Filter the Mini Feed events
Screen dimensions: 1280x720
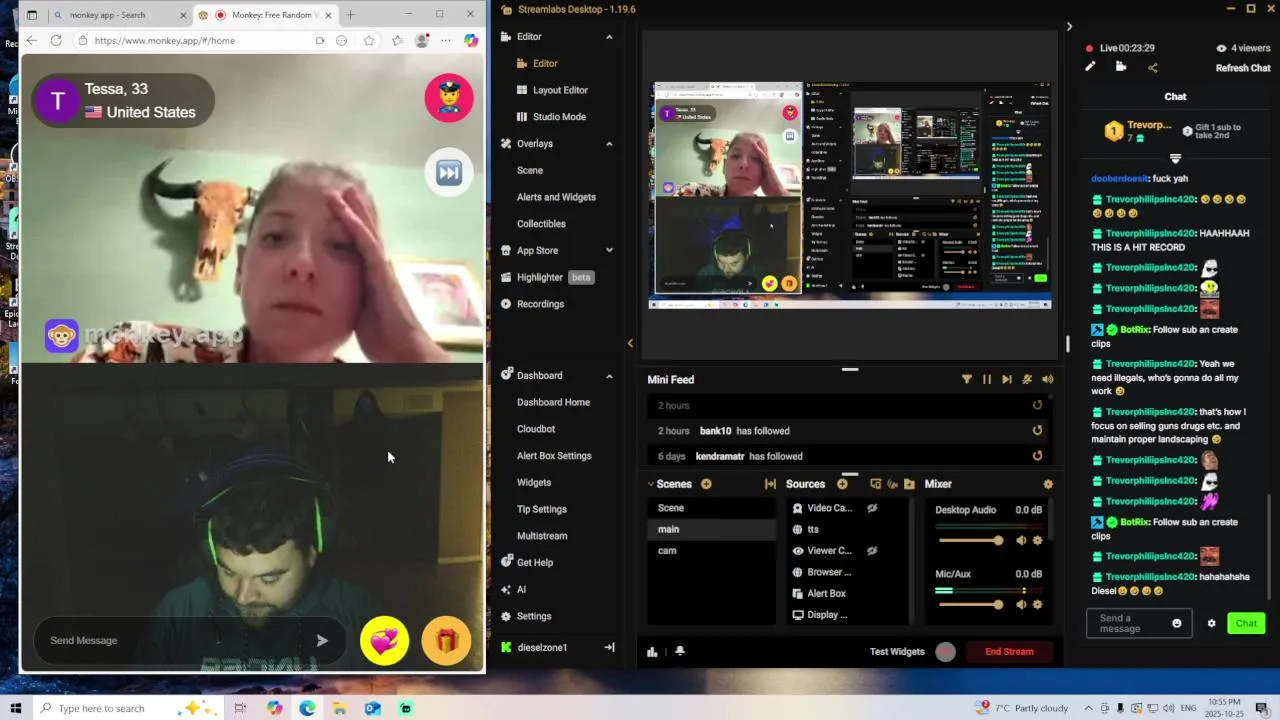point(967,380)
